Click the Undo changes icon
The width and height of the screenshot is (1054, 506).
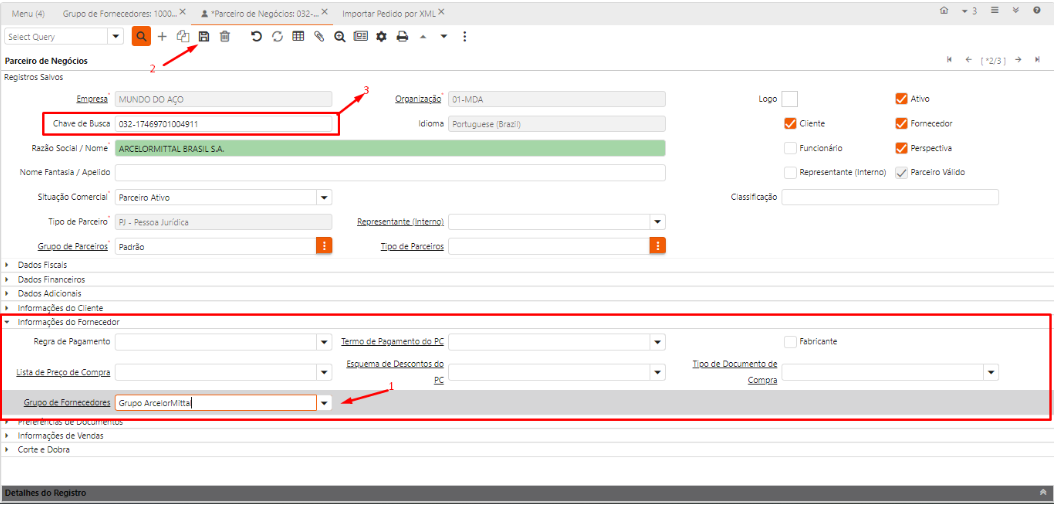coord(256,36)
